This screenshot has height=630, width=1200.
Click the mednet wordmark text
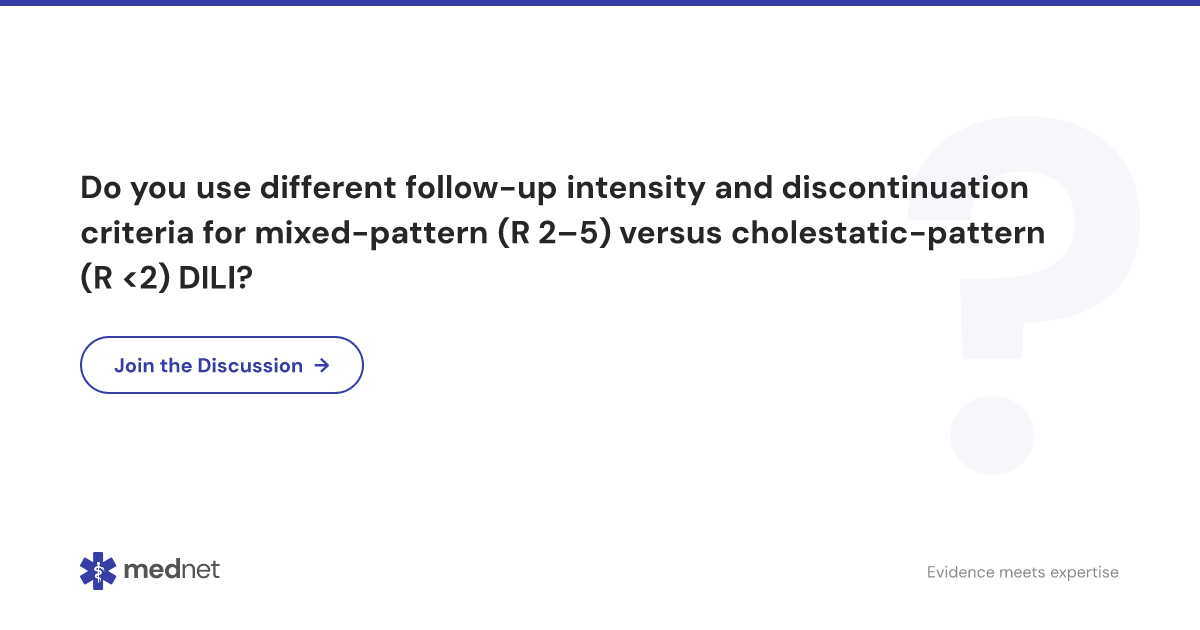click(x=172, y=570)
